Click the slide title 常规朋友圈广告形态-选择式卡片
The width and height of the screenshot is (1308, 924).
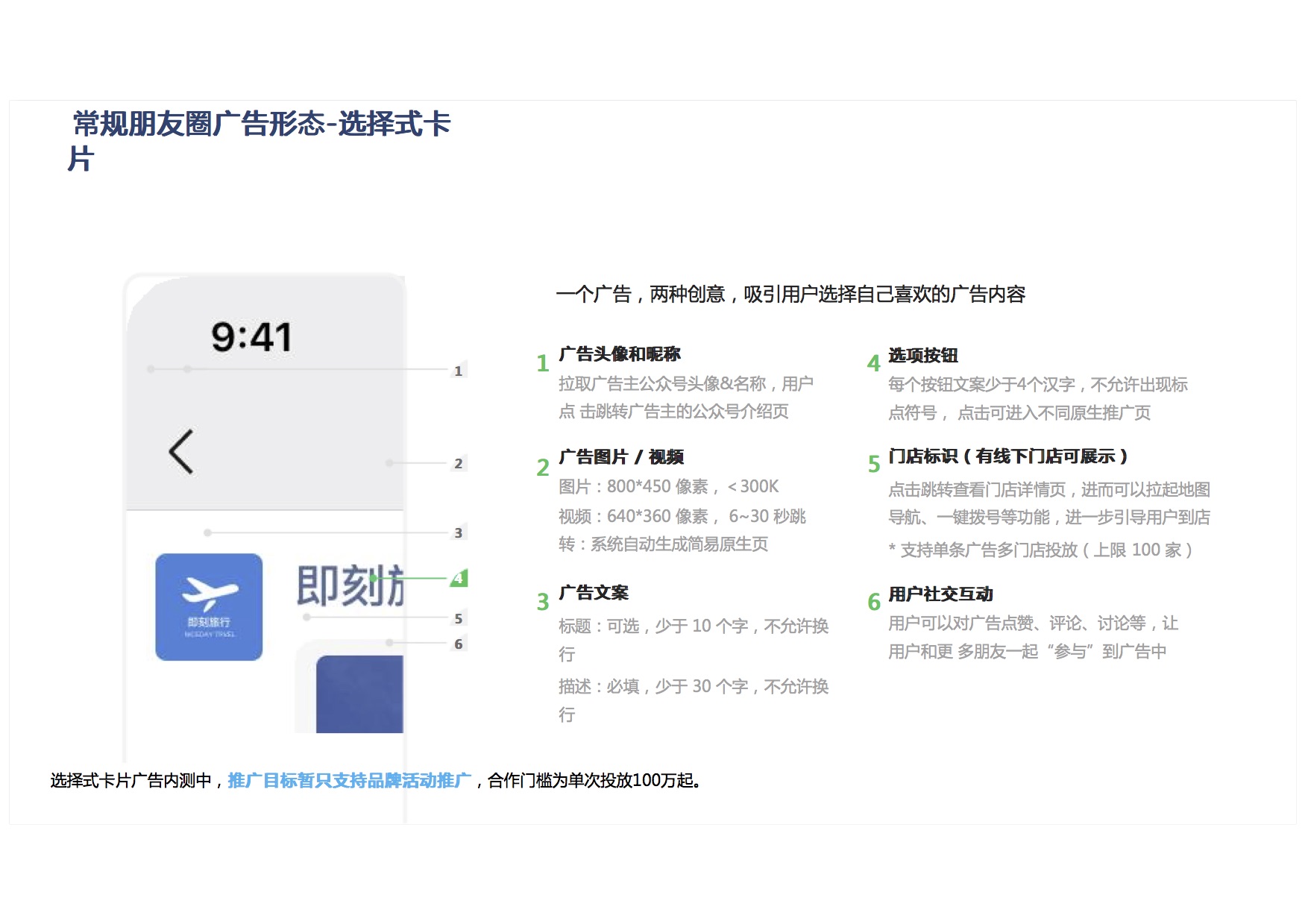coord(261,125)
